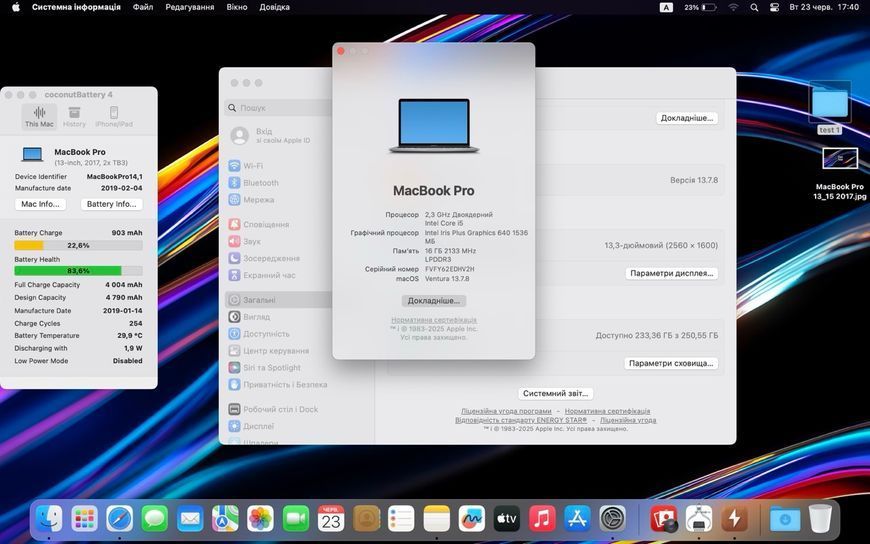
Task: Open Mail app in the Dock
Action: [x=190, y=519]
